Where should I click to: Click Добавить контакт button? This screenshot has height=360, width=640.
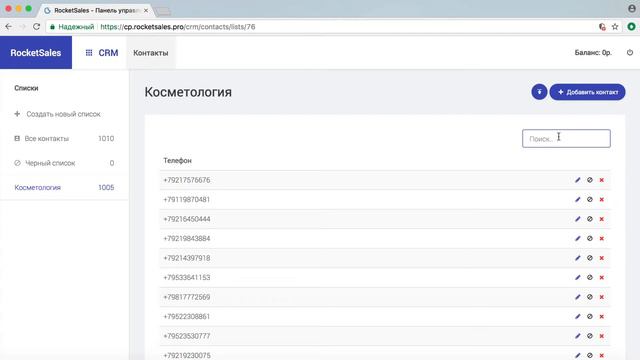click(587, 92)
